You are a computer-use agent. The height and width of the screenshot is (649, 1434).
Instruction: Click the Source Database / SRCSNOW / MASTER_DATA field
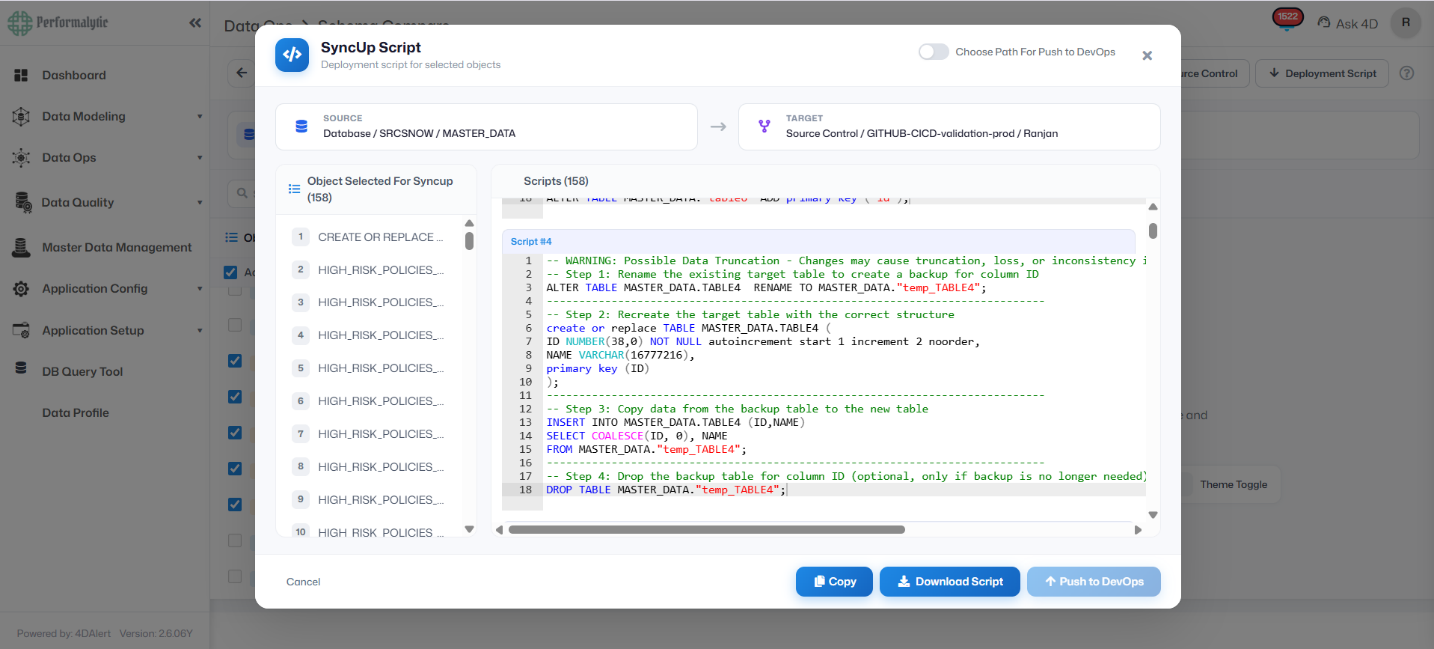(x=486, y=126)
